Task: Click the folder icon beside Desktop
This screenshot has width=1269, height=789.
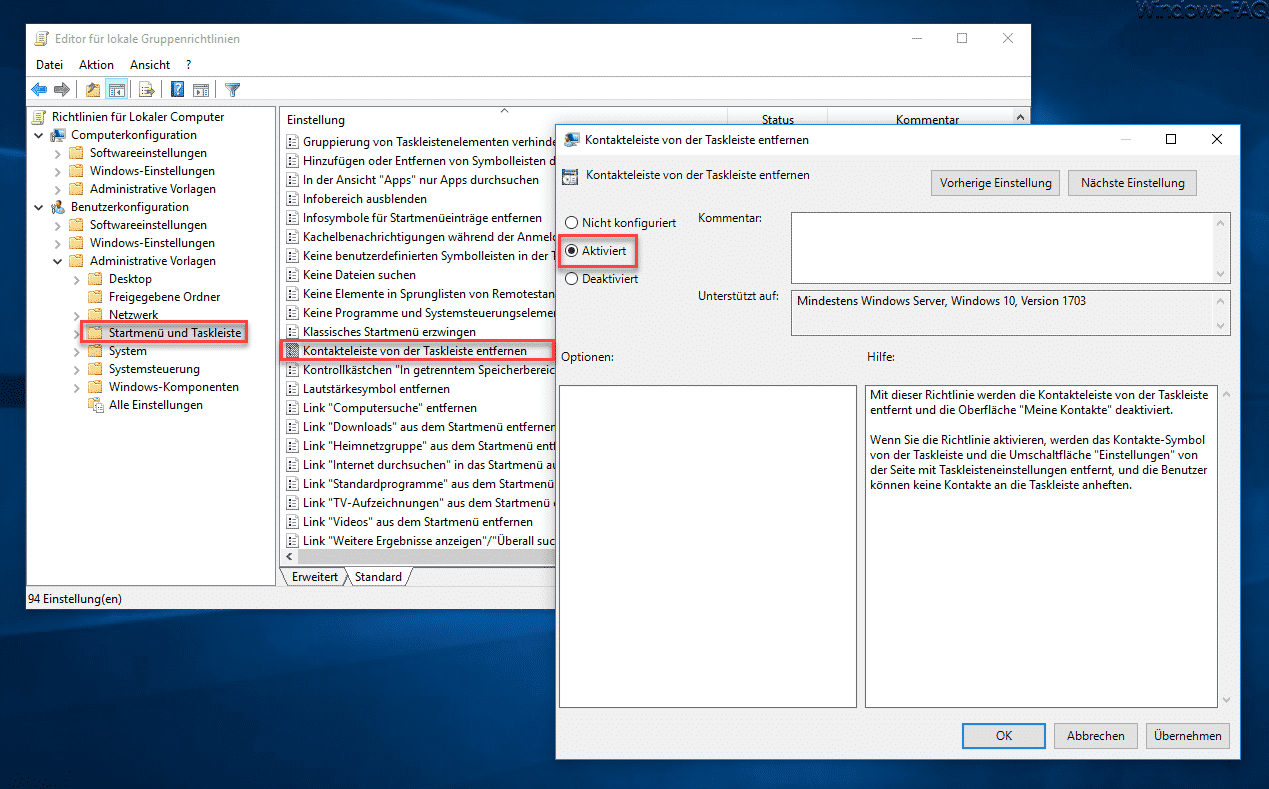Action: [95, 279]
